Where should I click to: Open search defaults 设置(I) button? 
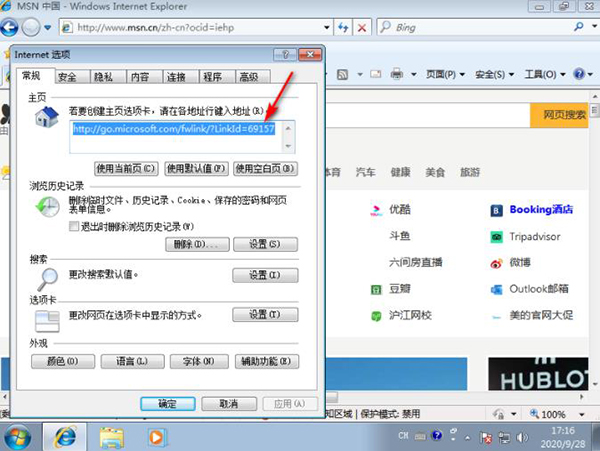(265, 275)
